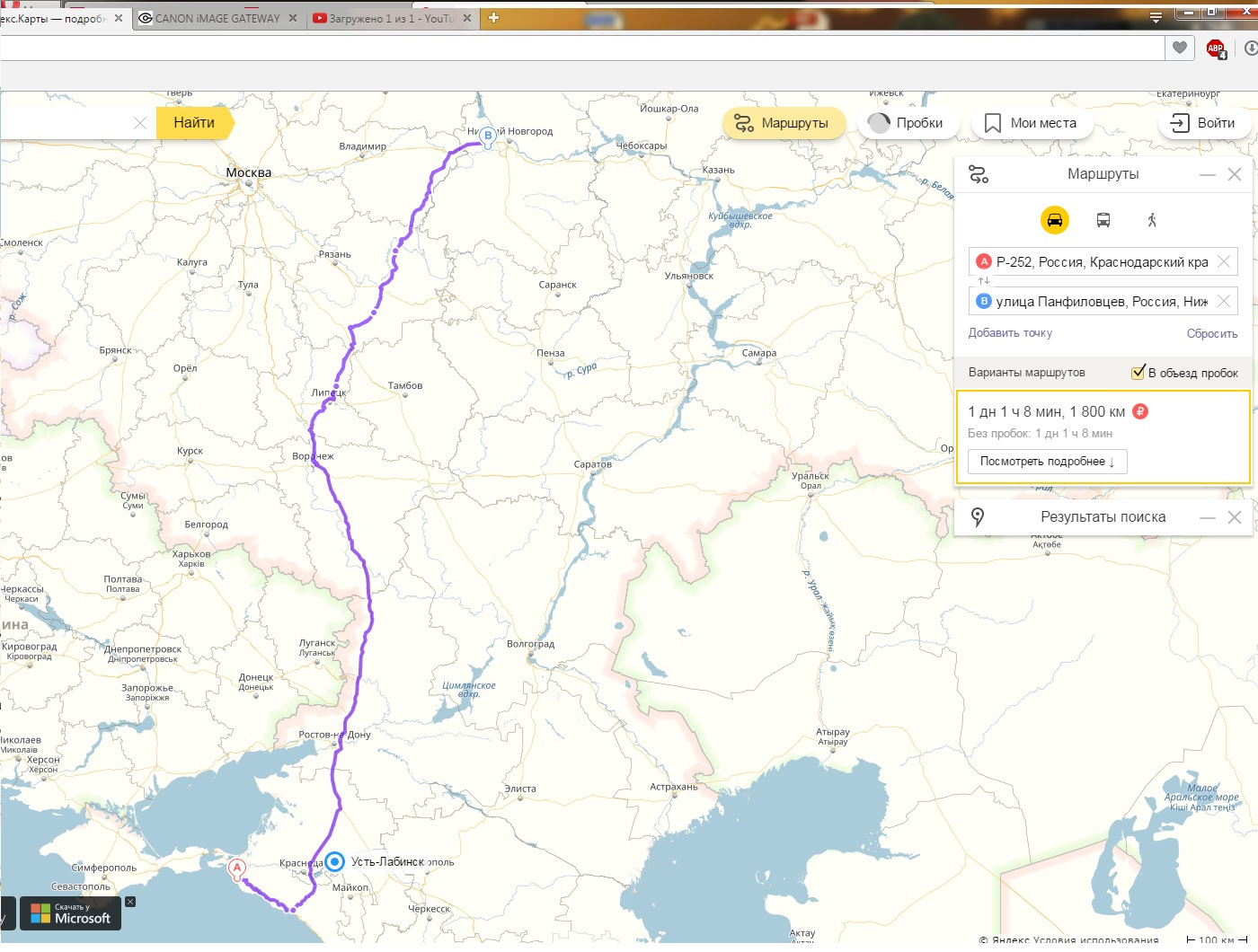
Task: Click the blue current location marker near Усть-Лабинск
Action: coord(334,862)
